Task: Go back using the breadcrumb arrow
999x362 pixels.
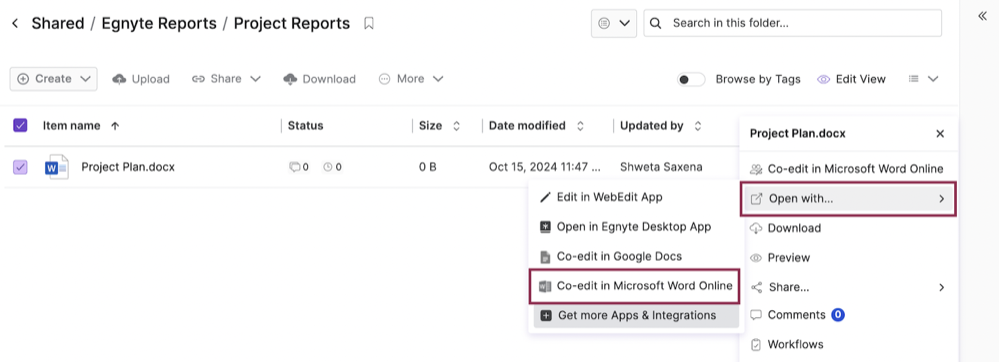Action: pos(15,24)
